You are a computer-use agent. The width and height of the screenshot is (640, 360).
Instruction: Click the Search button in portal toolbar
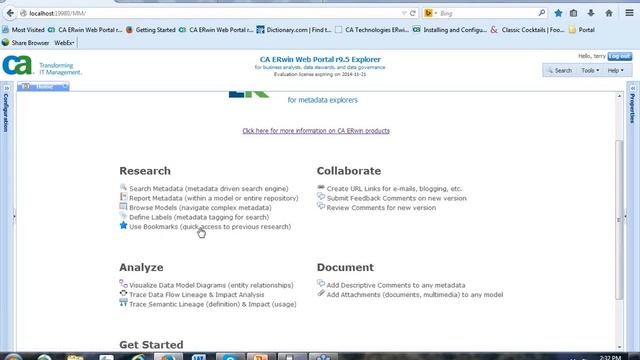point(559,70)
